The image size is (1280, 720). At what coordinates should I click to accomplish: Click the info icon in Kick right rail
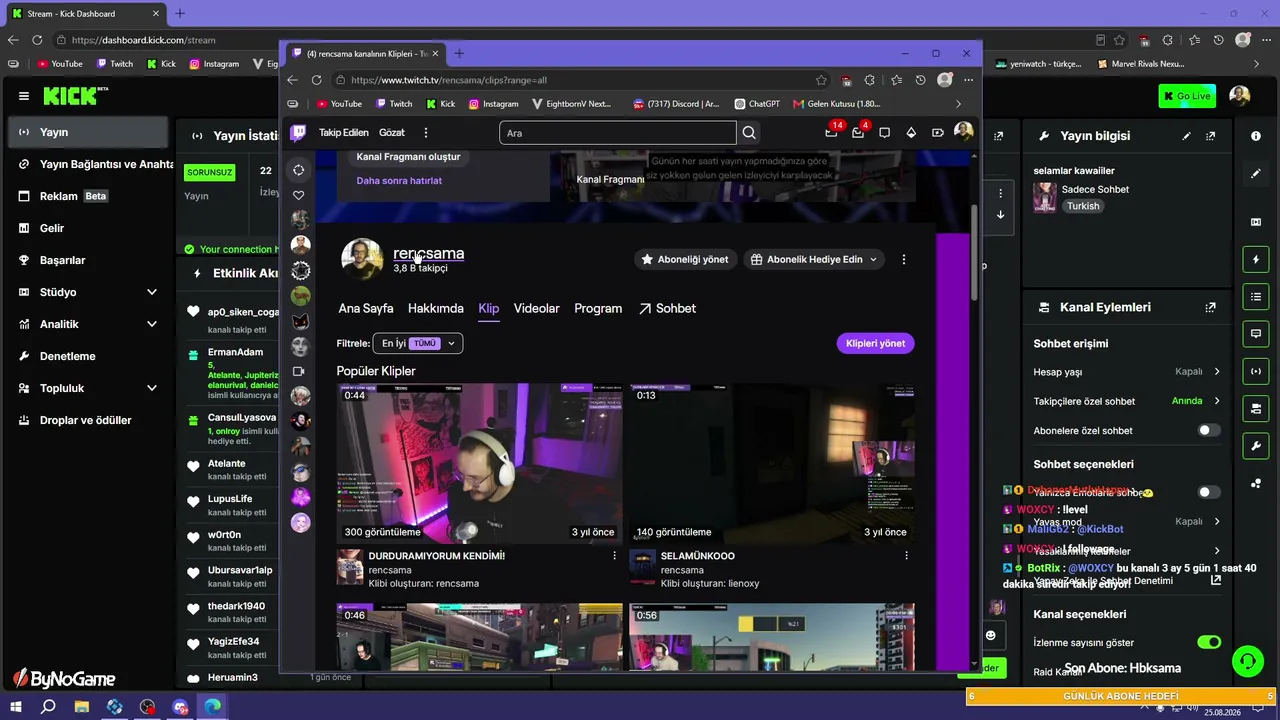coord(1256,136)
